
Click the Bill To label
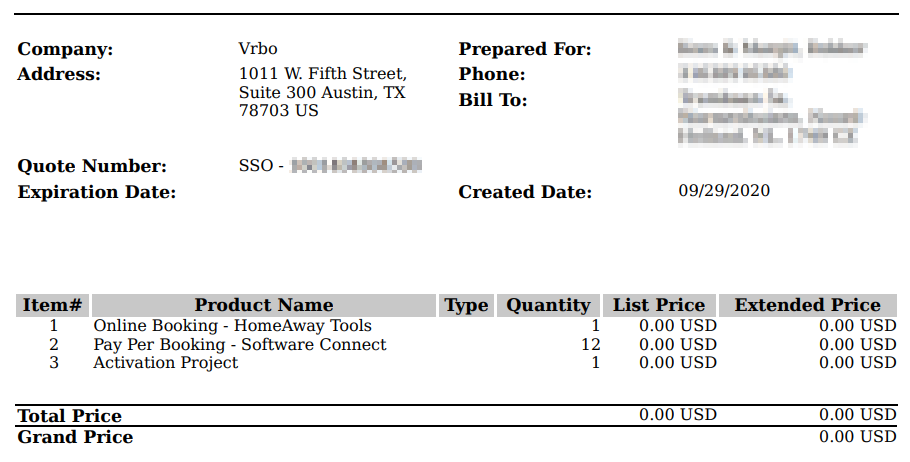pos(493,100)
